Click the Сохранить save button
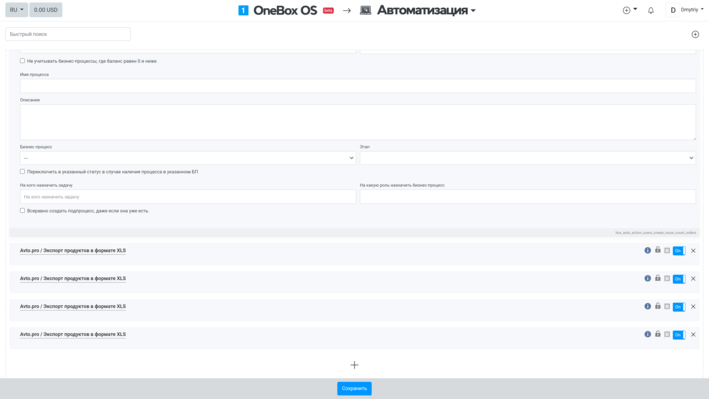Screen dimensions: 709x399 coord(354,389)
